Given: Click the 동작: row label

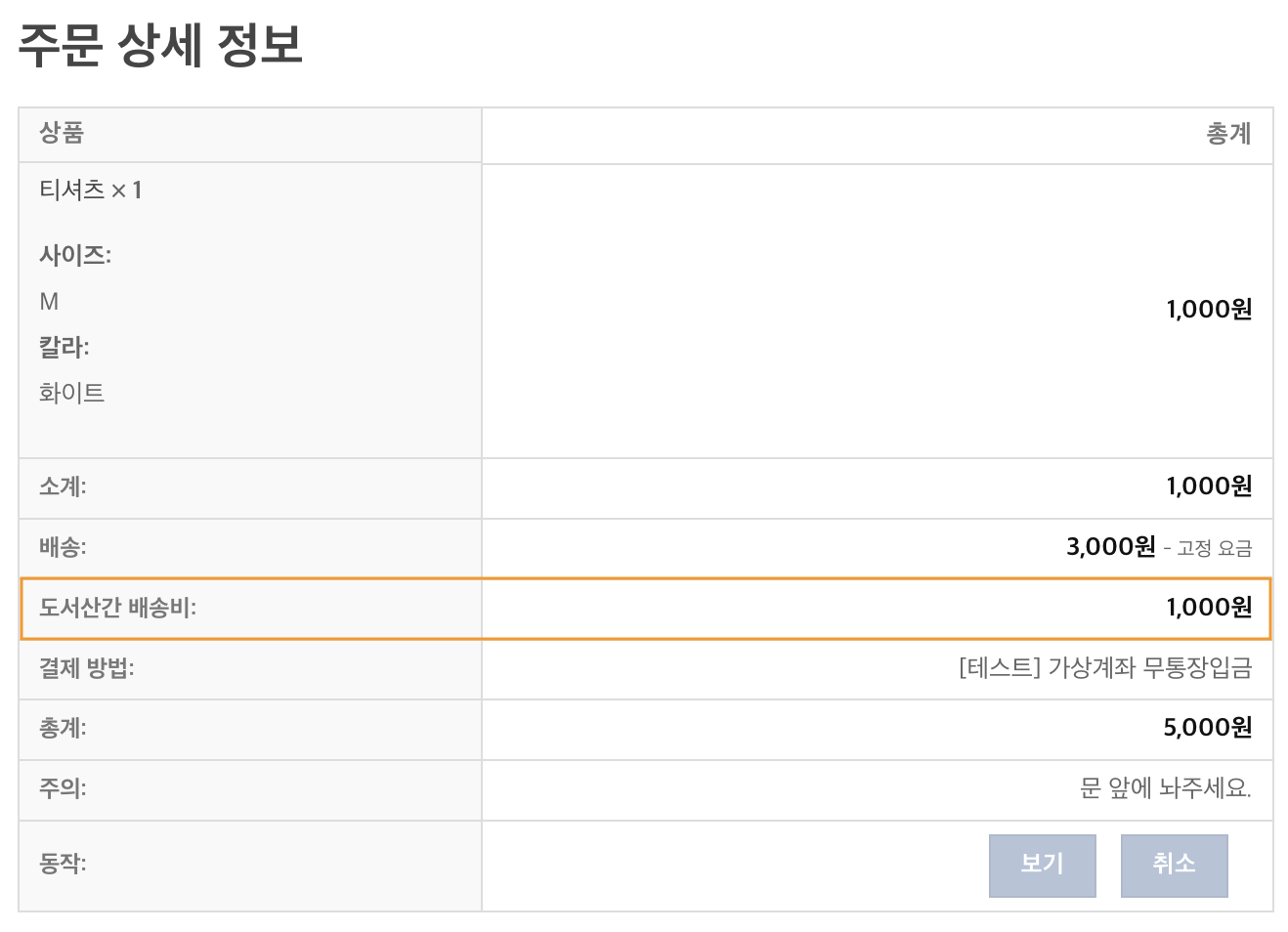Looking at the screenshot, I should pyautogui.click(x=63, y=864).
